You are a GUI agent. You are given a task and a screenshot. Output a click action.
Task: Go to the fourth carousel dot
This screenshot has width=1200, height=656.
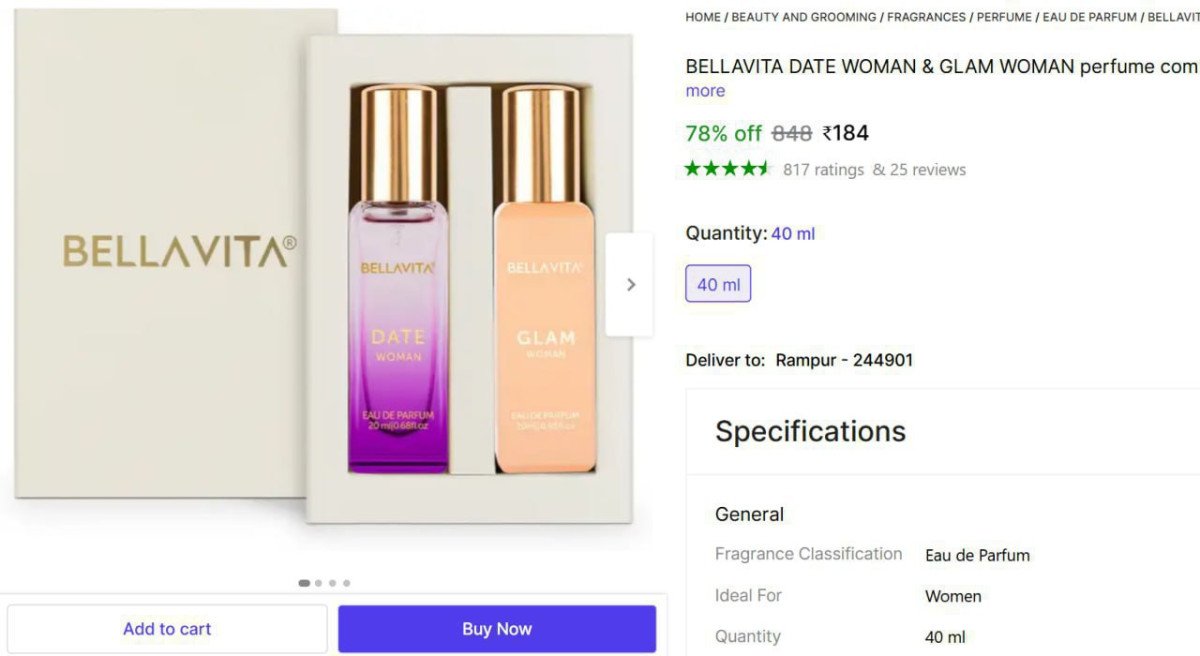click(x=347, y=583)
